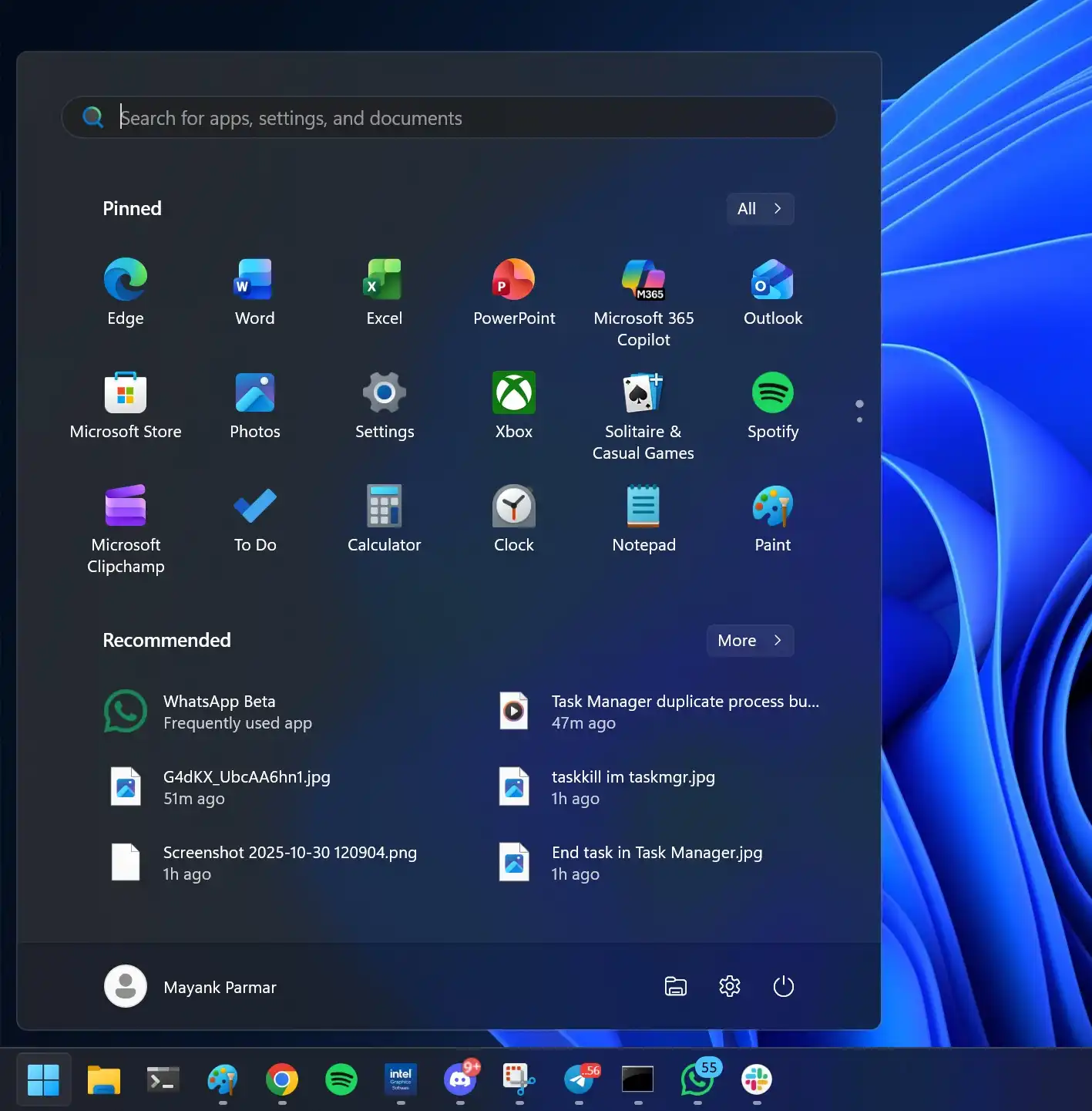
Task: Open File Explorer folder icon in Start footer
Action: pos(675,986)
